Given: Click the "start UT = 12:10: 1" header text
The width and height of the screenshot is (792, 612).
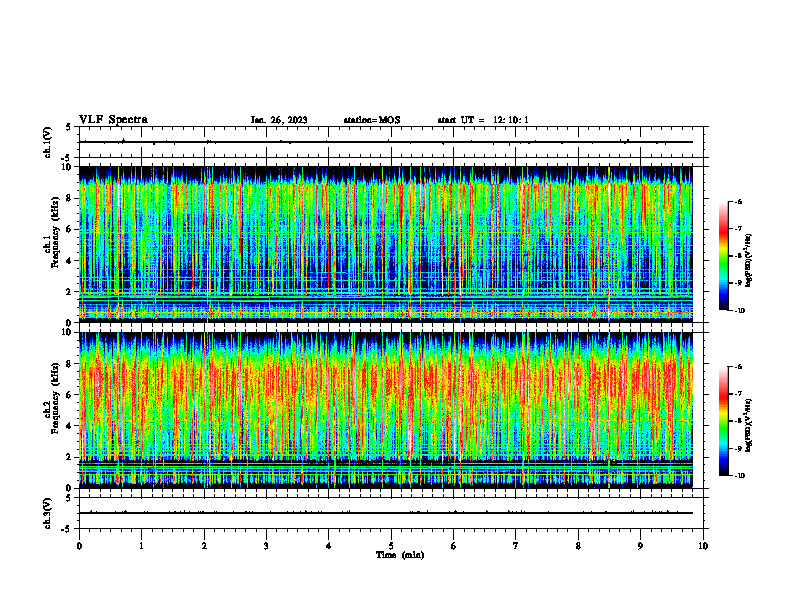Looking at the screenshot, I should [483, 120].
